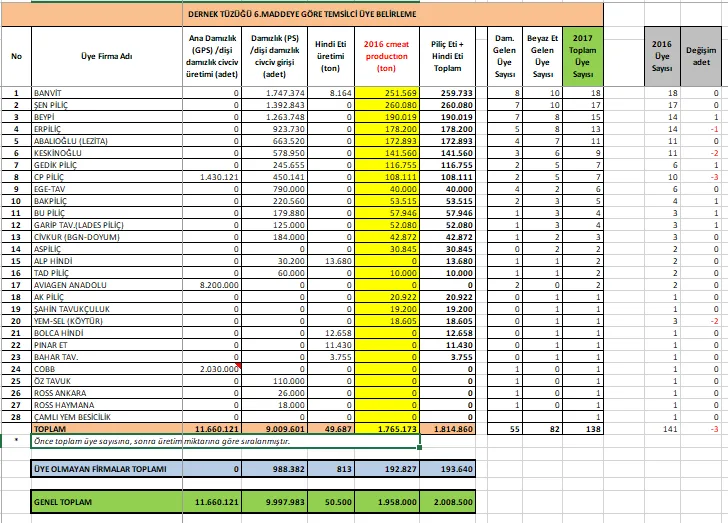Click CP PİLİÇ's 1.430.121 GPS value
This screenshot has width=728, height=523.
(212, 177)
